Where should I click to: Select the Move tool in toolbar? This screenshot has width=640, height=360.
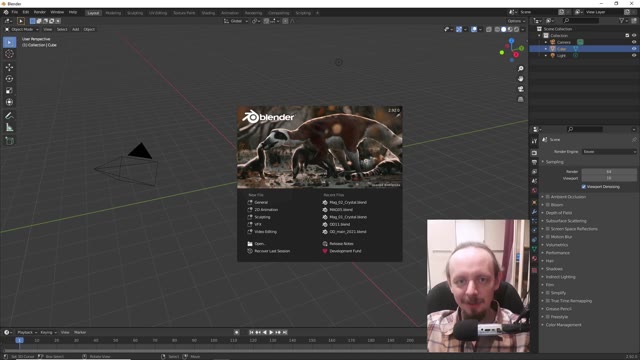pos(9,67)
